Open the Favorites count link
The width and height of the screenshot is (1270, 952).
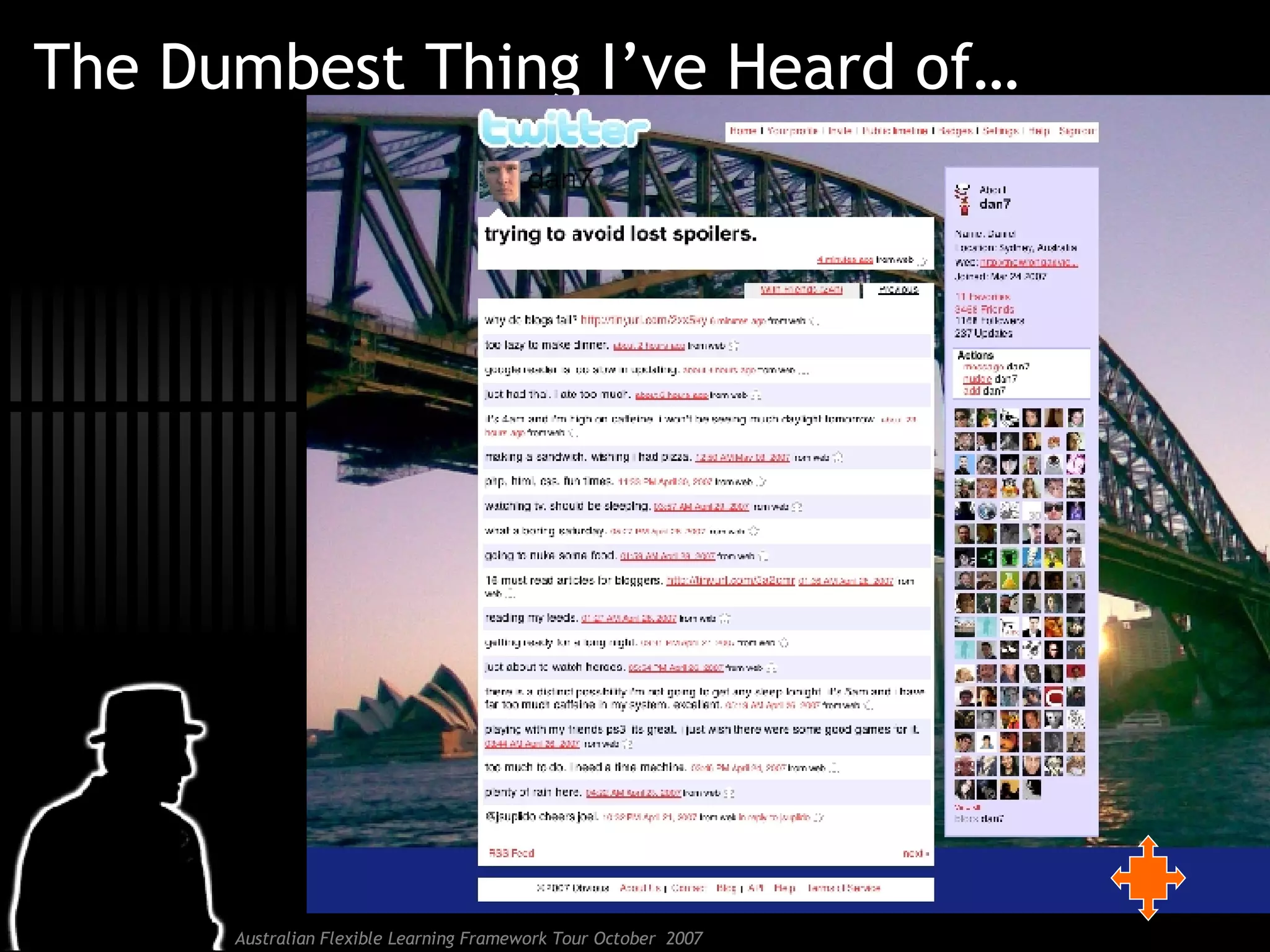coord(982,297)
